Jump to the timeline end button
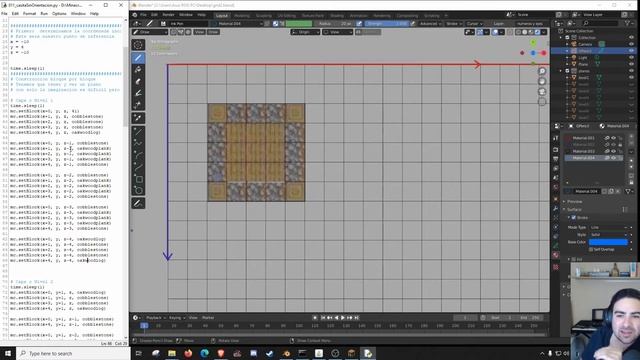The height and width of the screenshot is (360, 640). tap(356, 318)
